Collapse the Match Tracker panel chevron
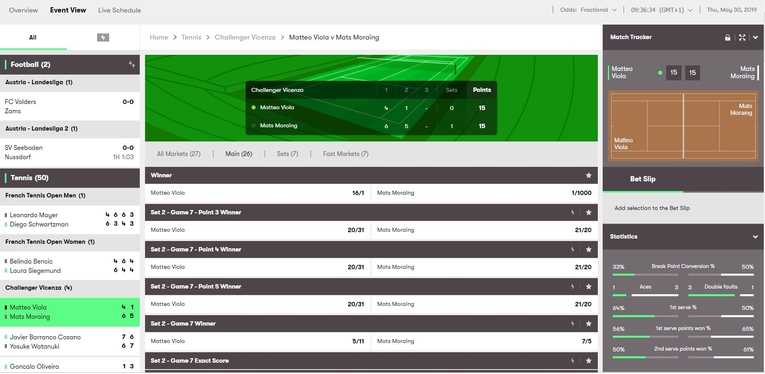This screenshot has height=374, width=765. click(x=755, y=38)
